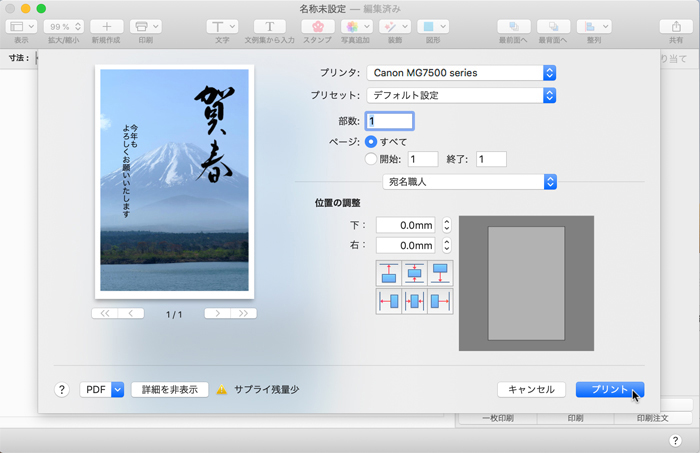The width and height of the screenshot is (700, 453).
Task: Click the horizontal center alignment icon
Action: tap(414, 300)
